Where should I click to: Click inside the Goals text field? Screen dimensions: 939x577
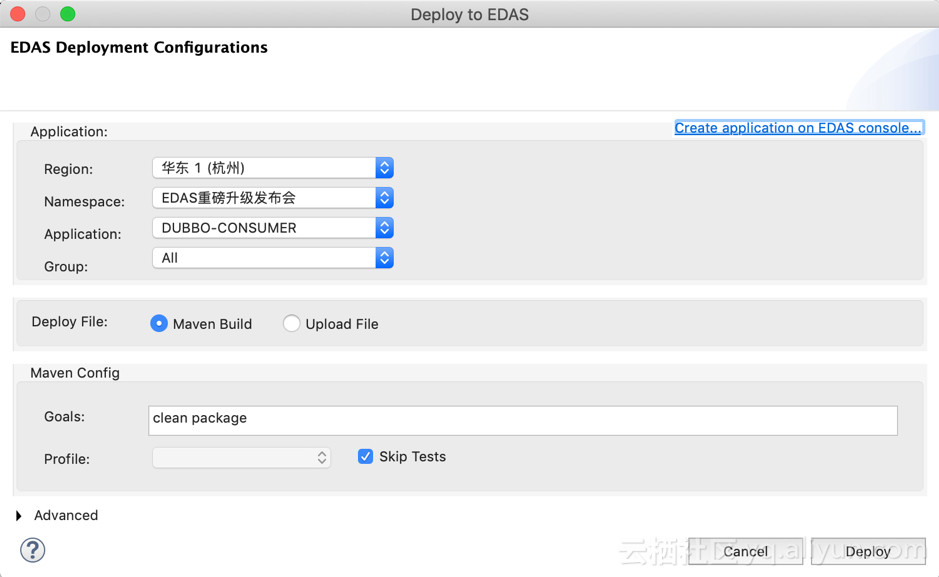coord(520,419)
